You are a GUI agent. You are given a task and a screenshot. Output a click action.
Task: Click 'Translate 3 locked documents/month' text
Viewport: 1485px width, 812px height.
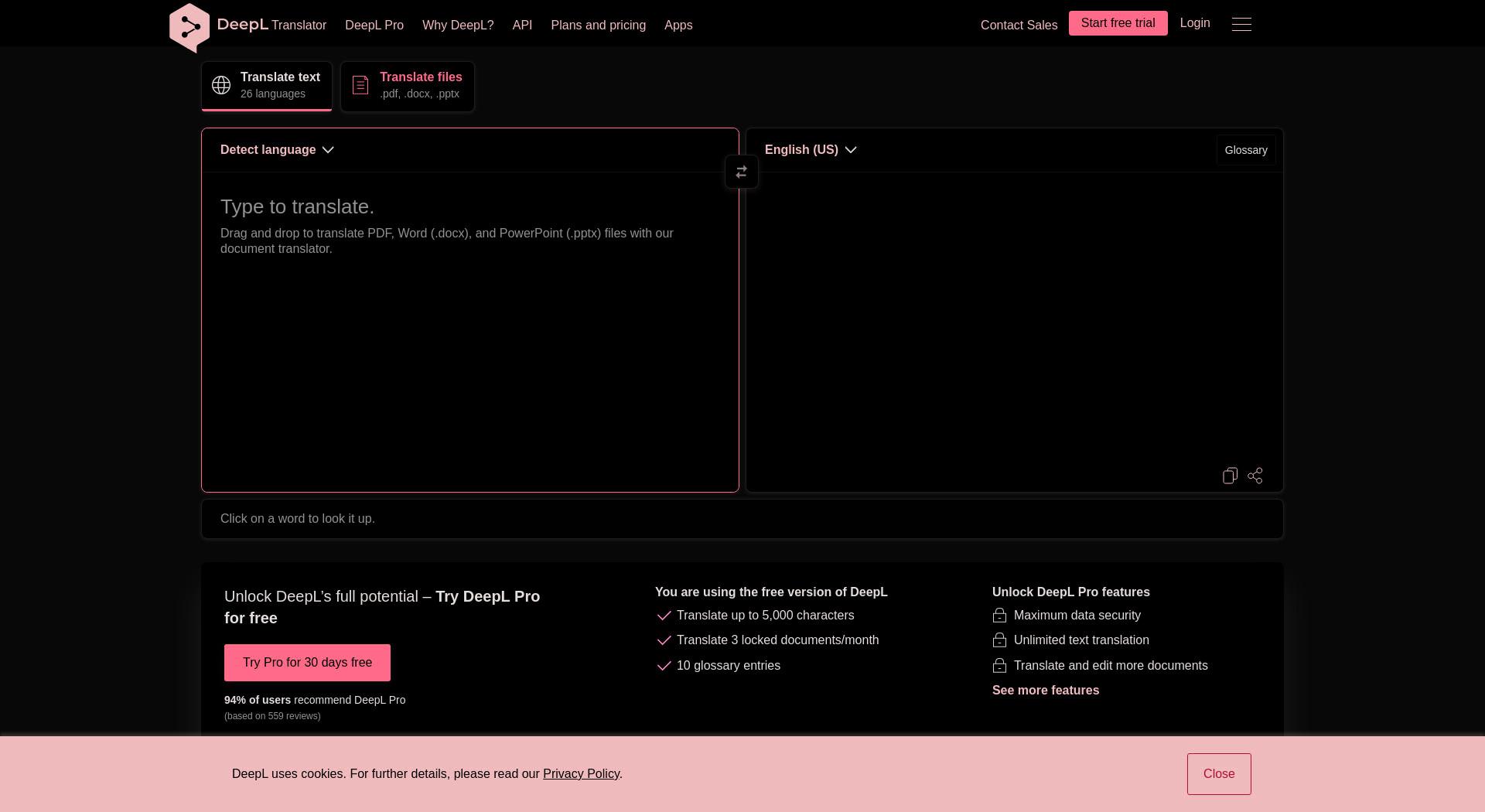pyautogui.click(x=777, y=640)
